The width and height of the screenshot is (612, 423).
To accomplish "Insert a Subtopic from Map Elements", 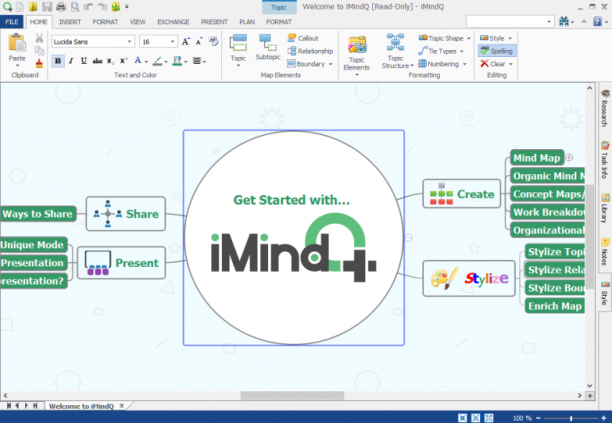I will click(268, 47).
